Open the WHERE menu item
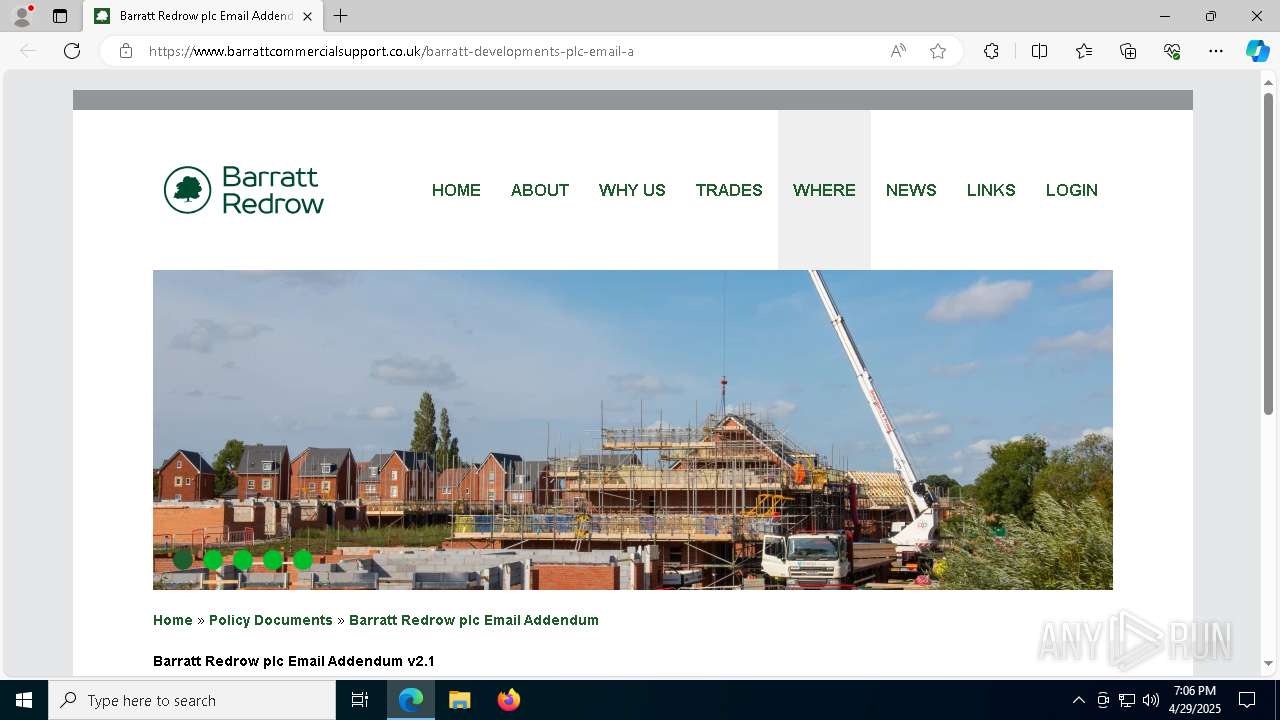Screen dimensions: 1280x720 824,190
